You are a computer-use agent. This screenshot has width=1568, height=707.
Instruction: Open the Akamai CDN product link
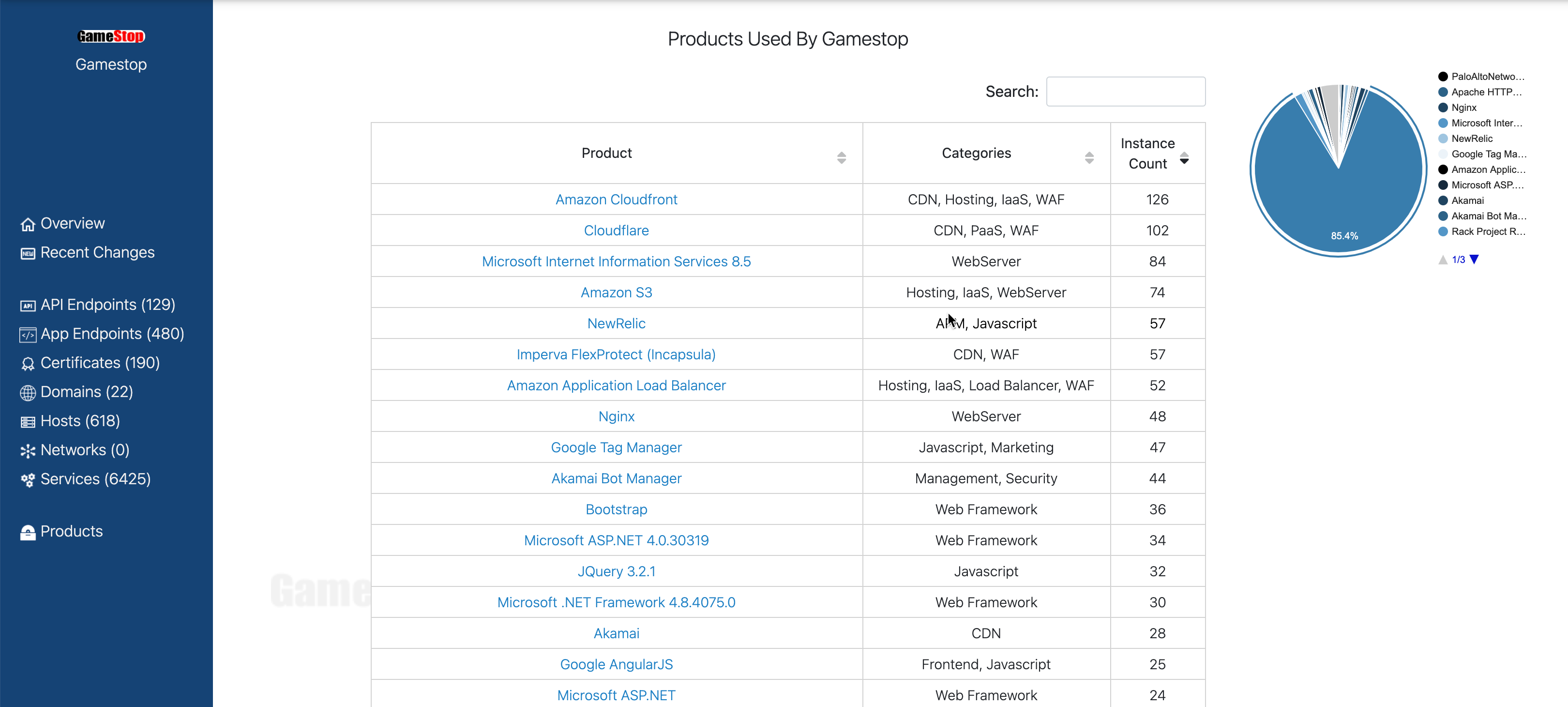616,634
